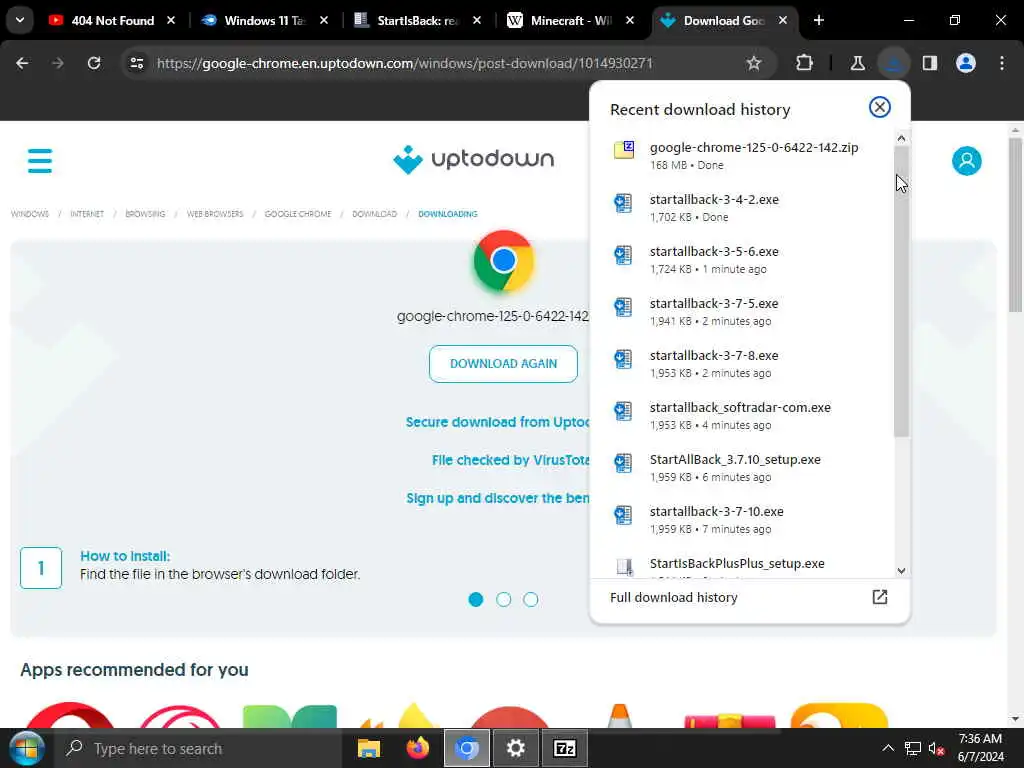Open startallback_softradar-com.exe download entry
This screenshot has width=1024, height=768.
coord(742,415)
